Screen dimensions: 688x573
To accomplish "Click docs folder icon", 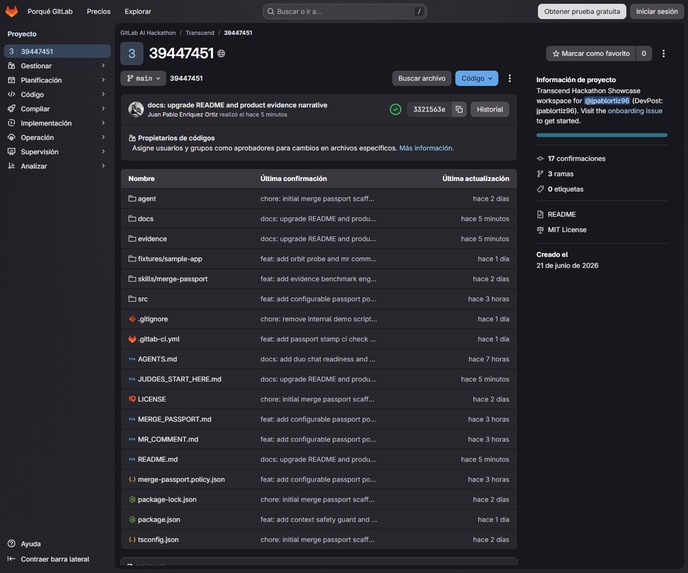I will (x=132, y=218).
